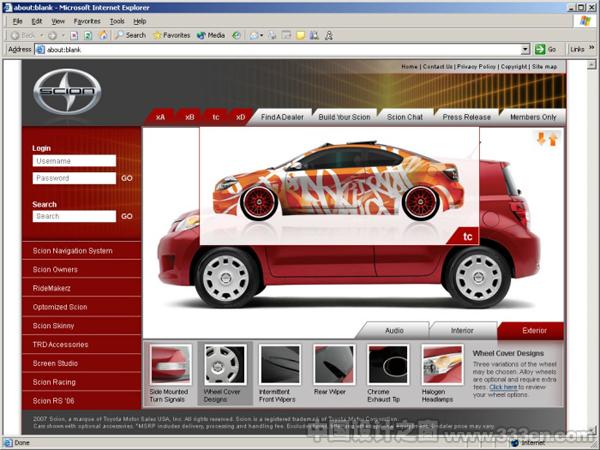Switch to the Audio tab
Viewport: 600px width, 450px height.
click(394, 330)
